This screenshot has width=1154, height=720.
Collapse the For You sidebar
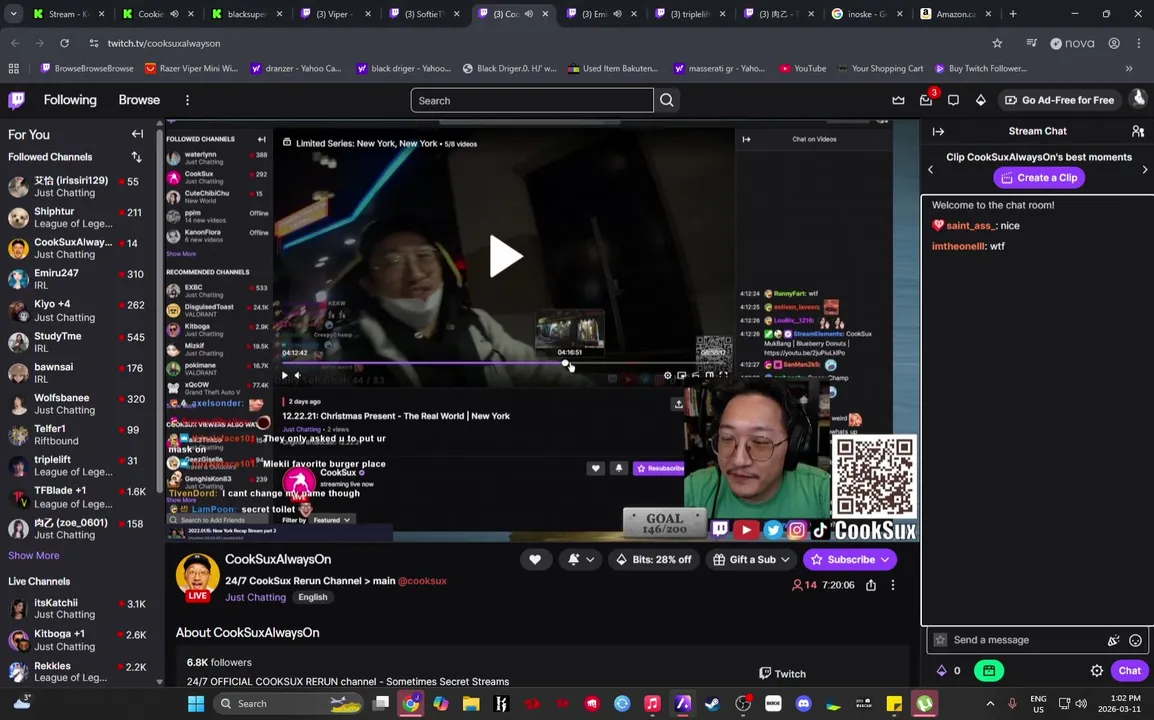(138, 134)
